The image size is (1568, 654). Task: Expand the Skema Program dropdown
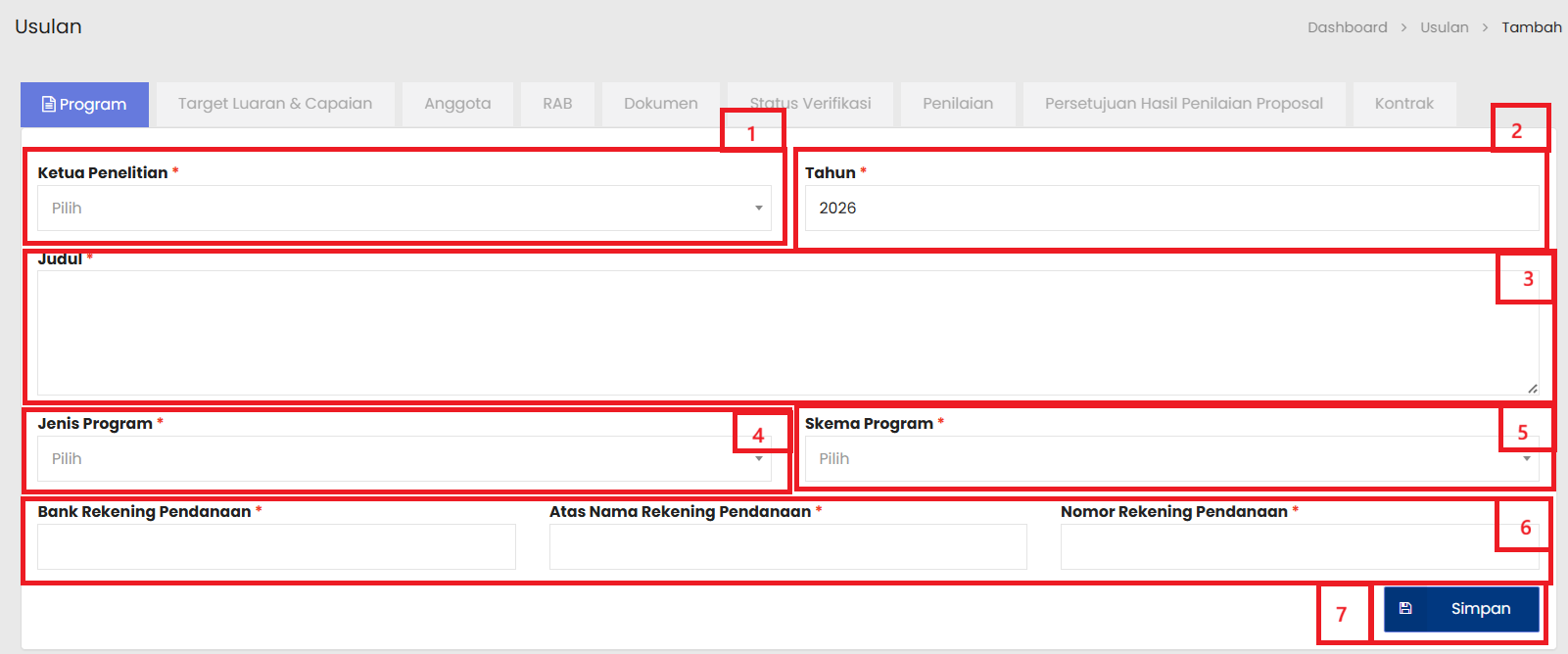[1156, 459]
